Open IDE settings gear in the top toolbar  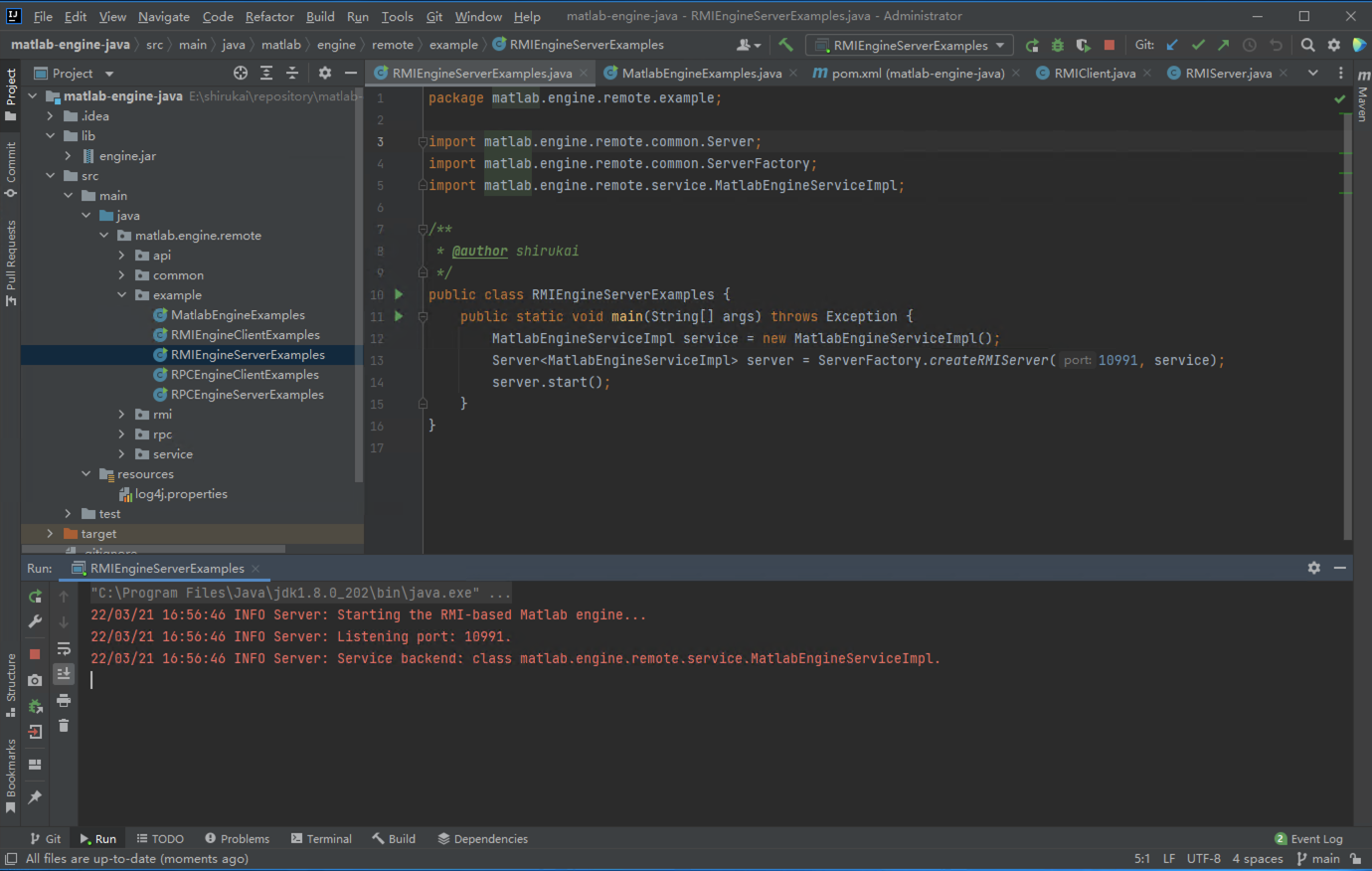(x=1334, y=45)
